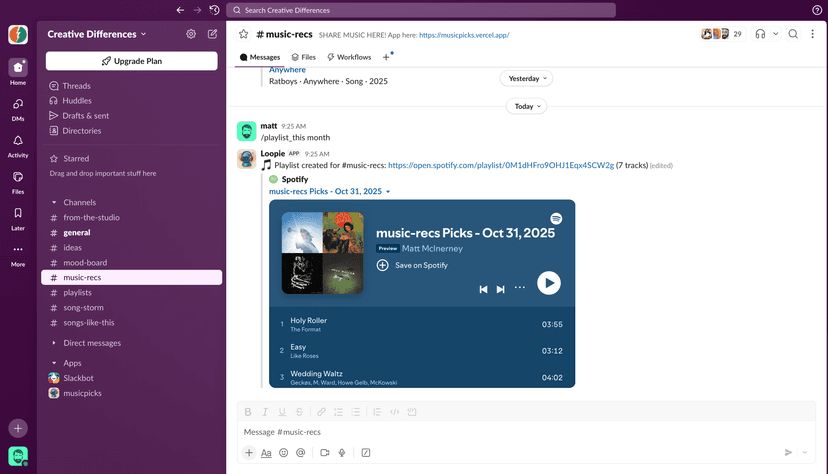The width and height of the screenshot is (828, 474).
Task: Switch to the Workflows tab
Action: pyautogui.click(x=349, y=57)
